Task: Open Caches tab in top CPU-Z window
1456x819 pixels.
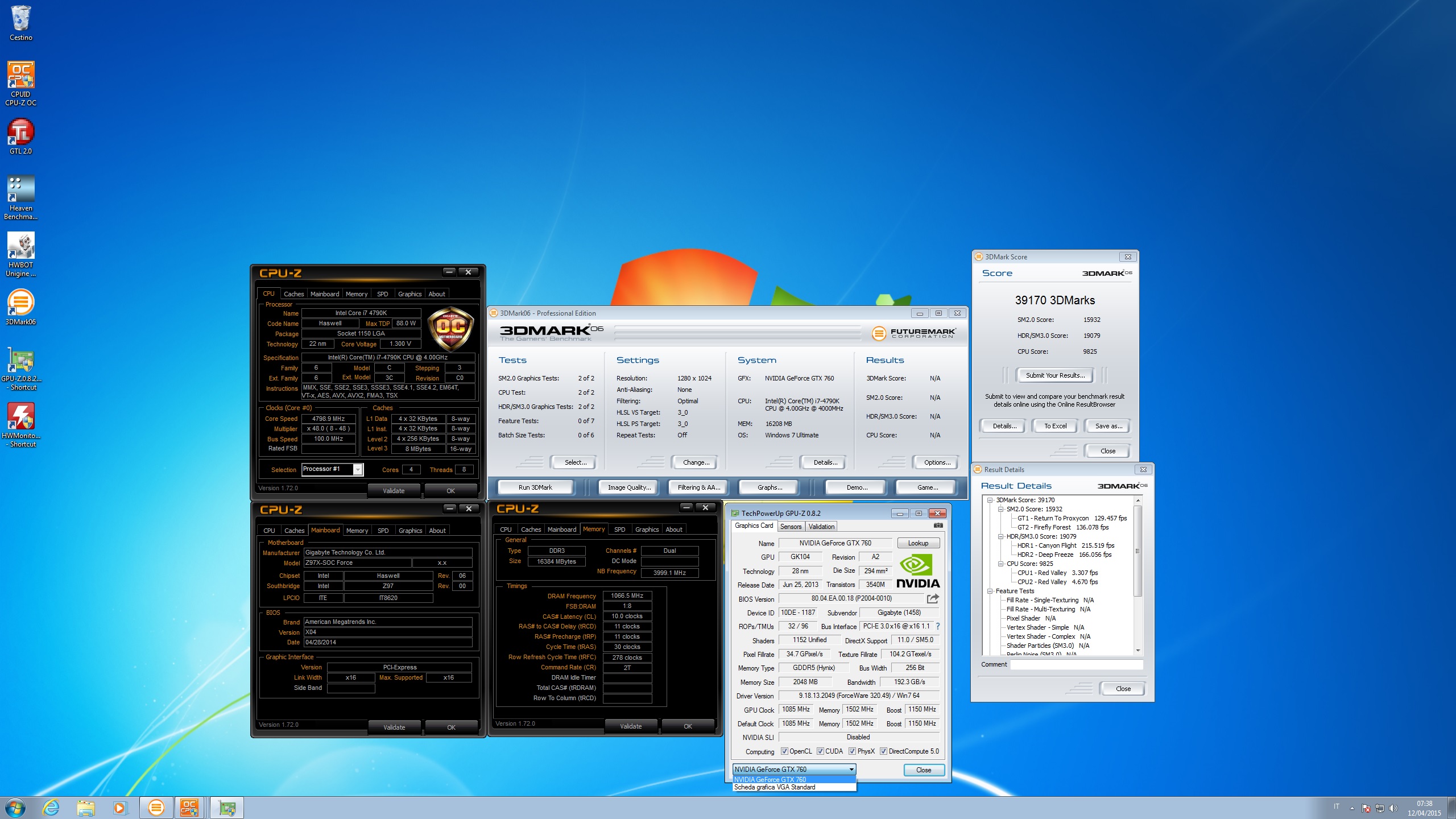Action: pos(294,294)
